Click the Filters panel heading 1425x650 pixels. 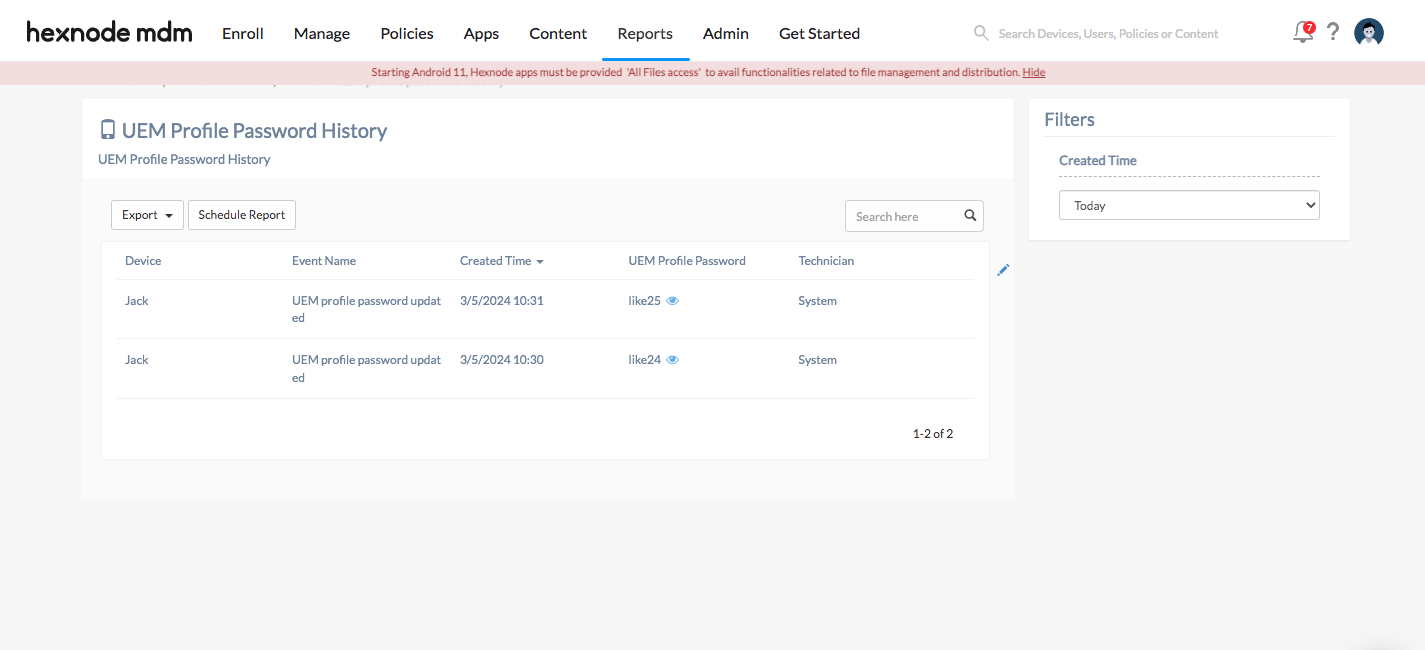pyautogui.click(x=1069, y=119)
